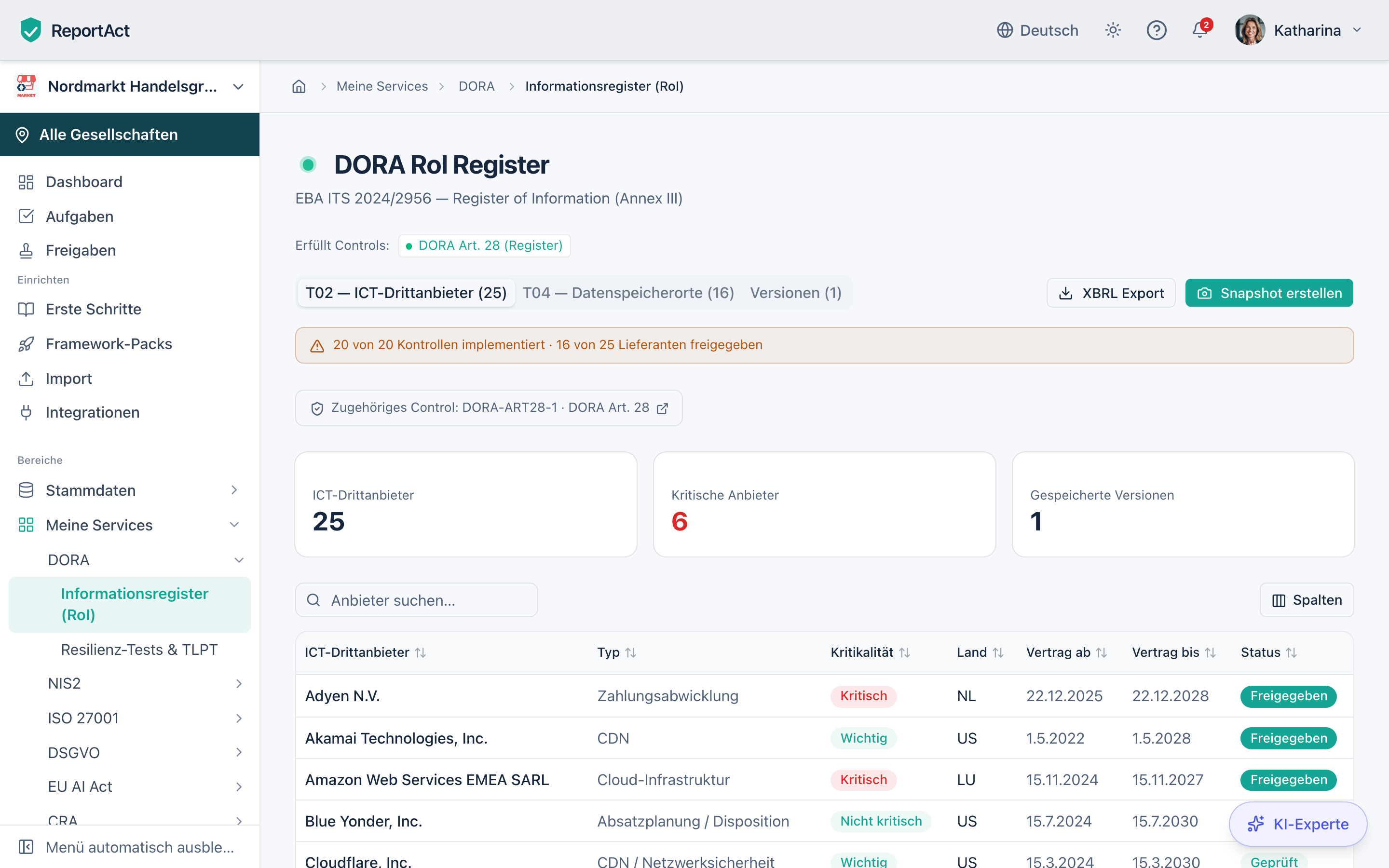
Task: Sort the table by Land arrows
Action: (x=998, y=653)
